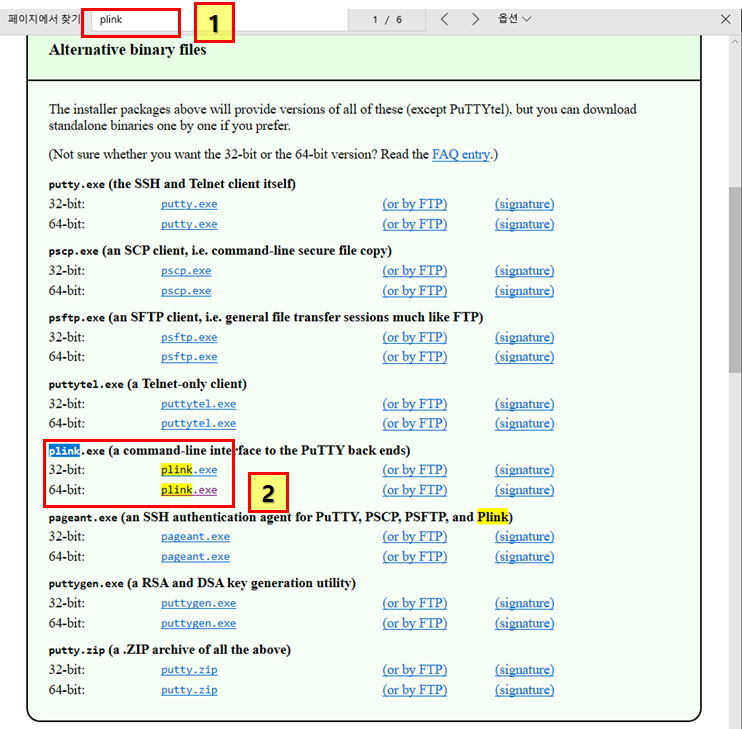Open signature for 32-bit puttygen.exe
The height and width of the screenshot is (729, 742).
[x=524, y=603]
